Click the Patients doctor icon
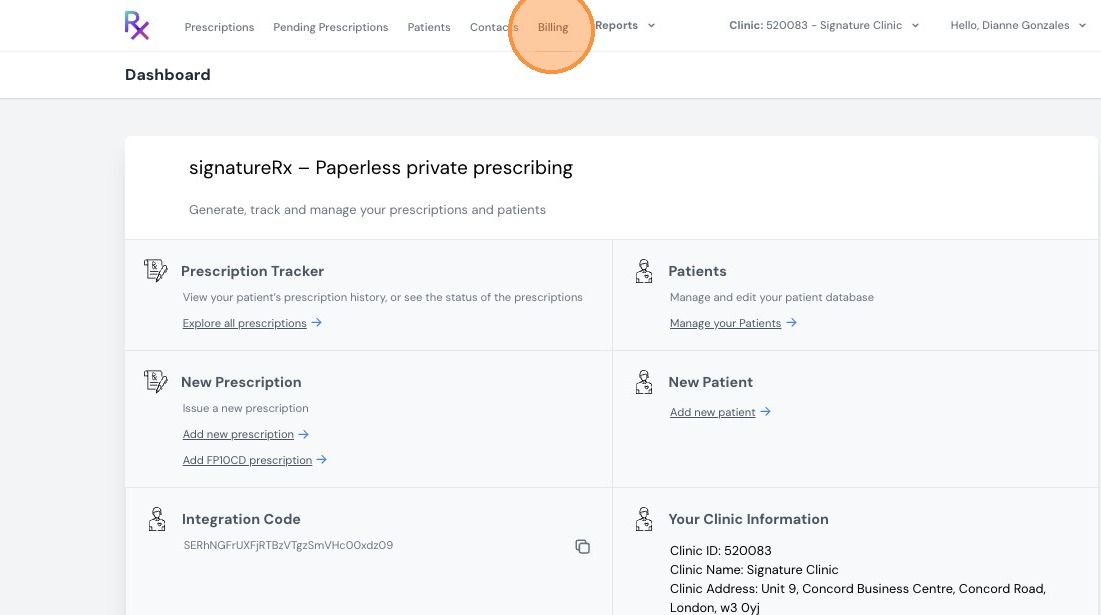The width and height of the screenshot is (1101, 615). [644, 271]
